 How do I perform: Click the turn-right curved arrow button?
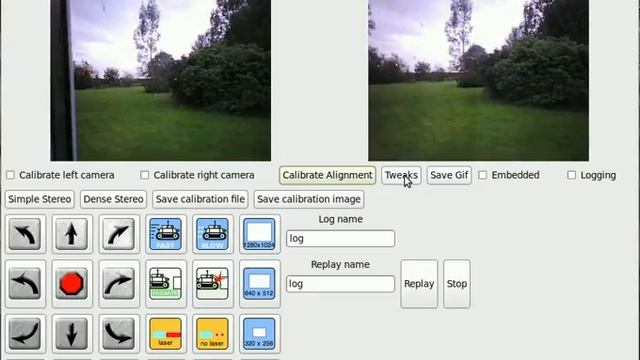(x=119, y=284)
